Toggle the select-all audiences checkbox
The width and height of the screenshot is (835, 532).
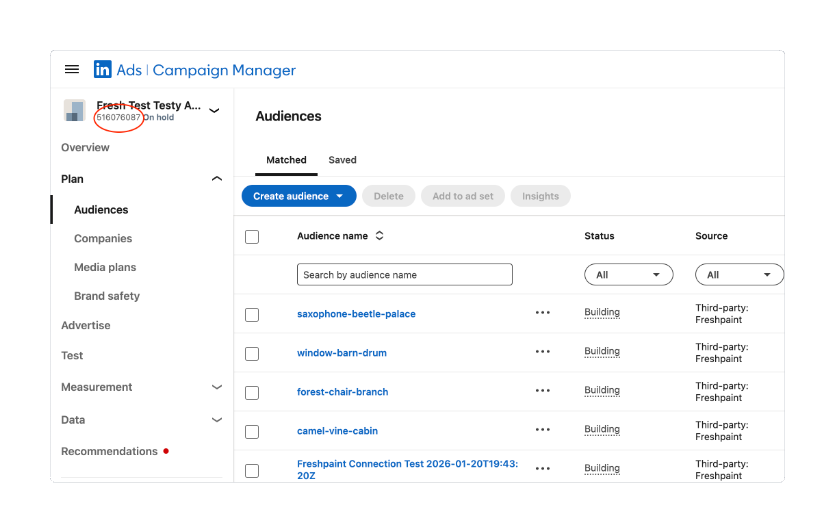(252, 237)
